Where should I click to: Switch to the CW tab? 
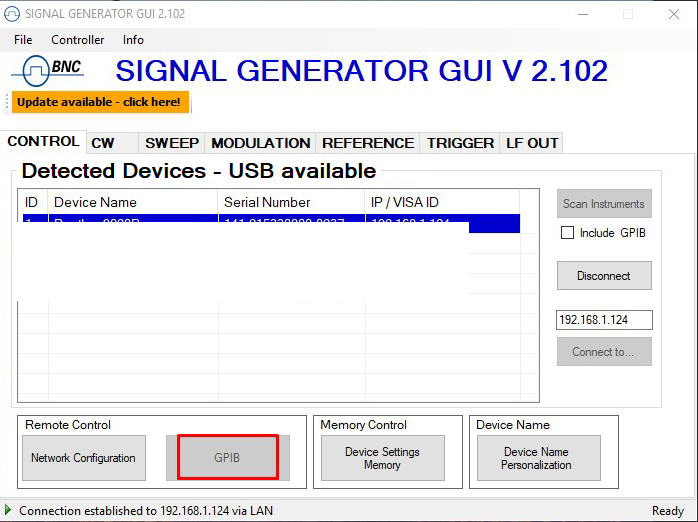112,143
